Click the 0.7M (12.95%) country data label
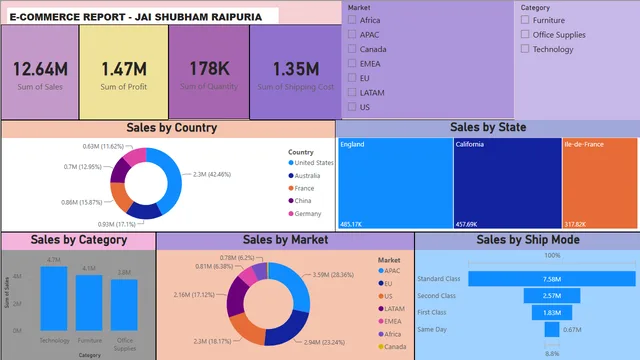This screenshot has height=360, width=640. pos(82,167)
